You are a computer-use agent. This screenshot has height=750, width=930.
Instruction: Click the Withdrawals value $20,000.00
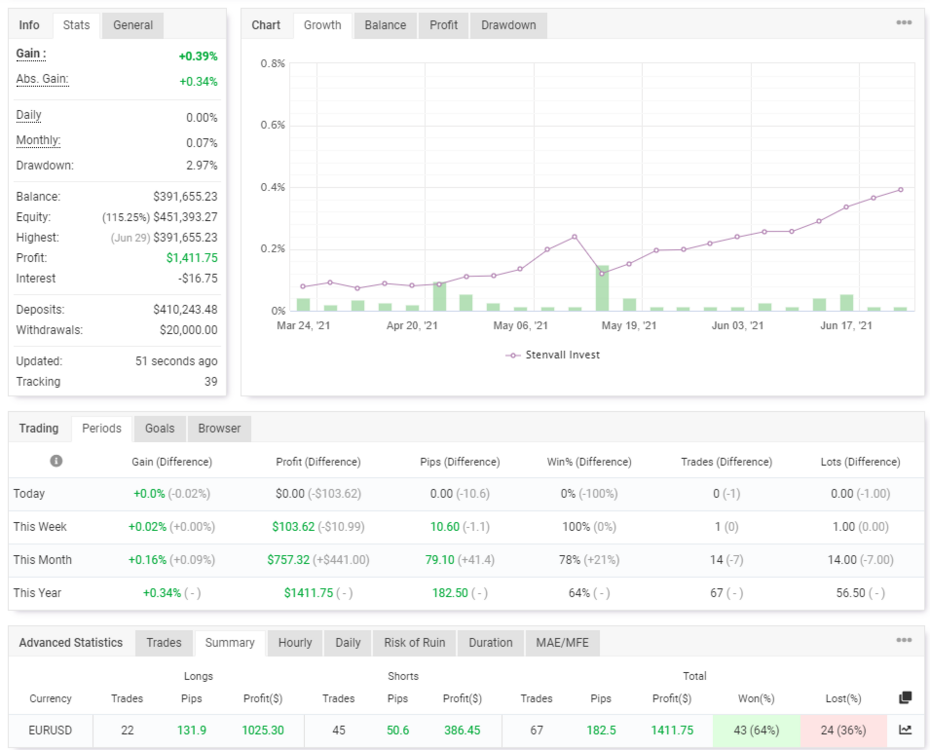click(x=188, y=330)
